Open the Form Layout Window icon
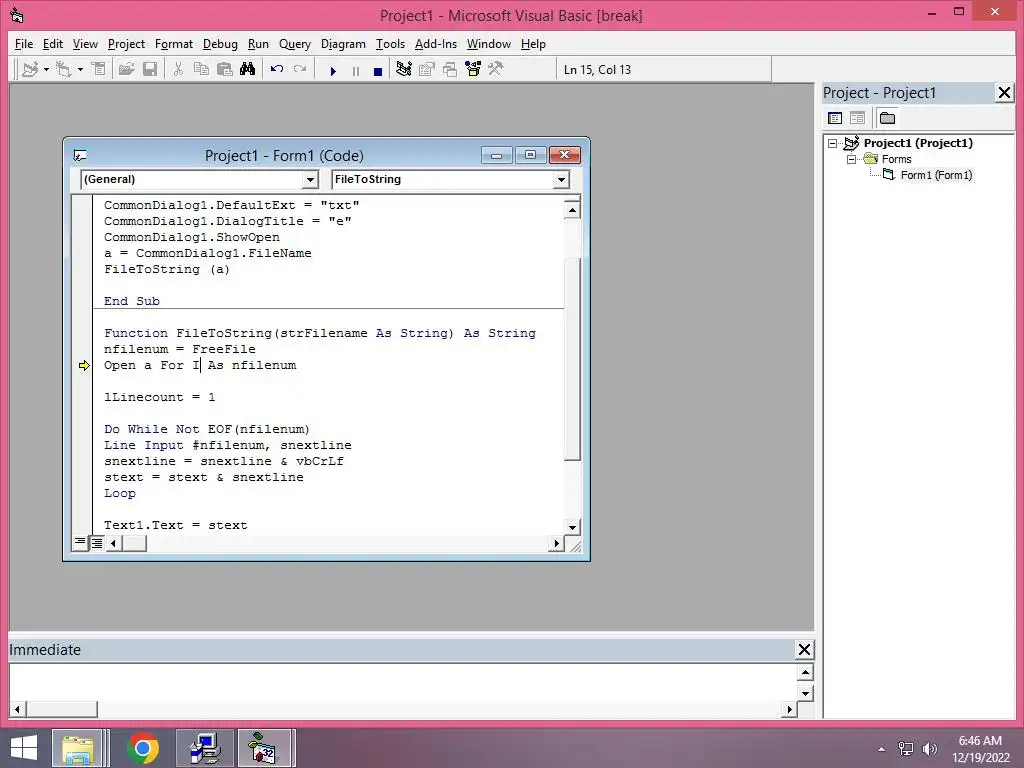This screenshot has width=1024, height=768. click(450, 69)
